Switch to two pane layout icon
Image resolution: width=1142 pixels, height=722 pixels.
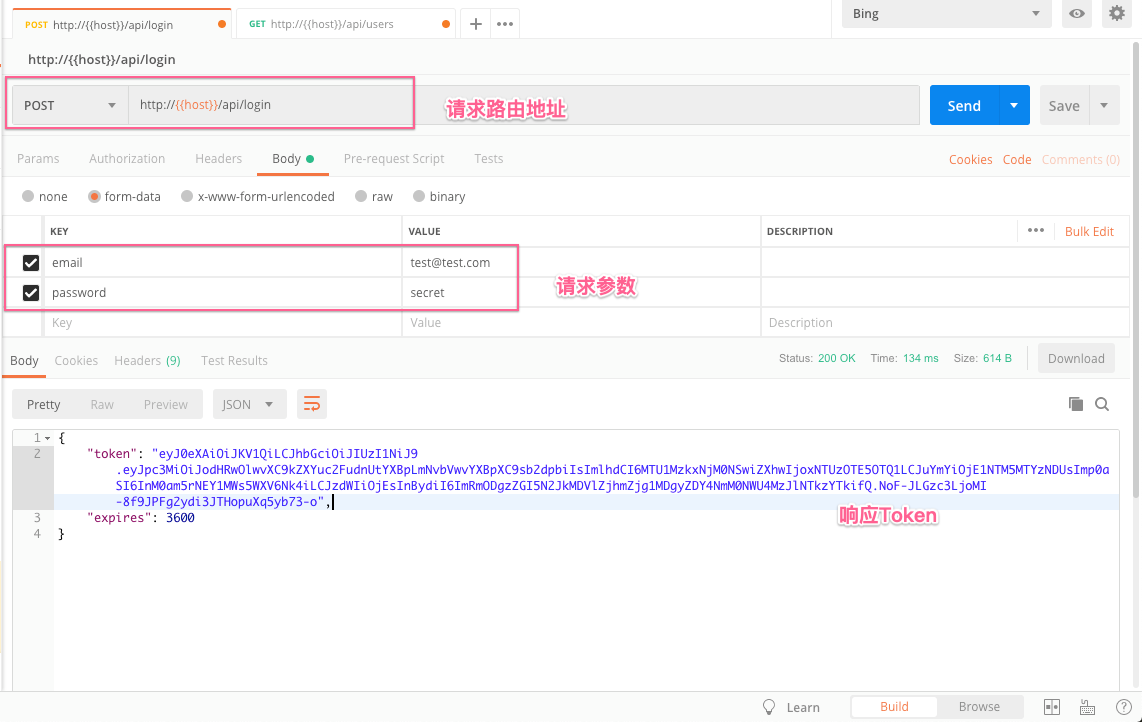(1052, 707)
